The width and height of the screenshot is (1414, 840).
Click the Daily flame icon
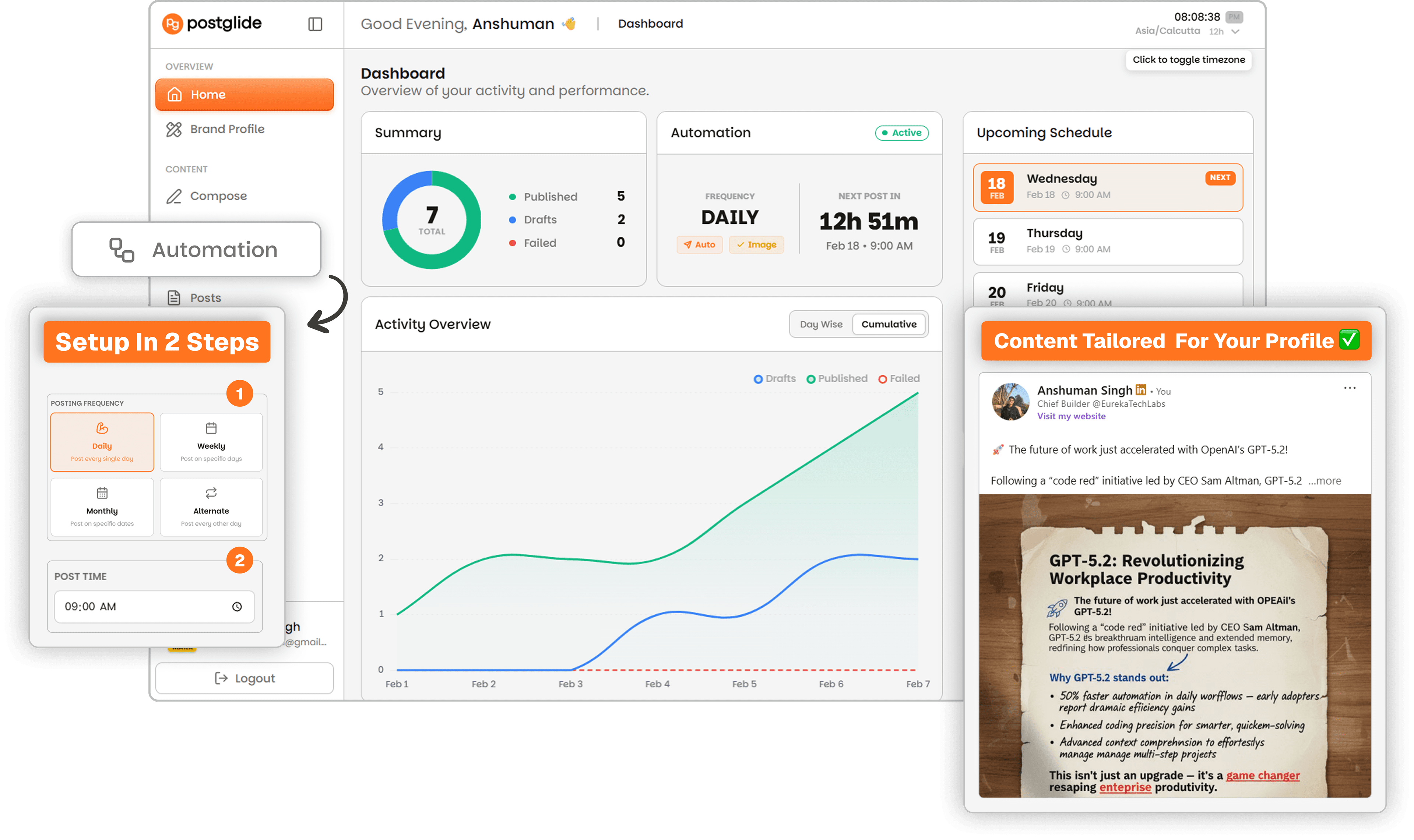click(102, 428)
